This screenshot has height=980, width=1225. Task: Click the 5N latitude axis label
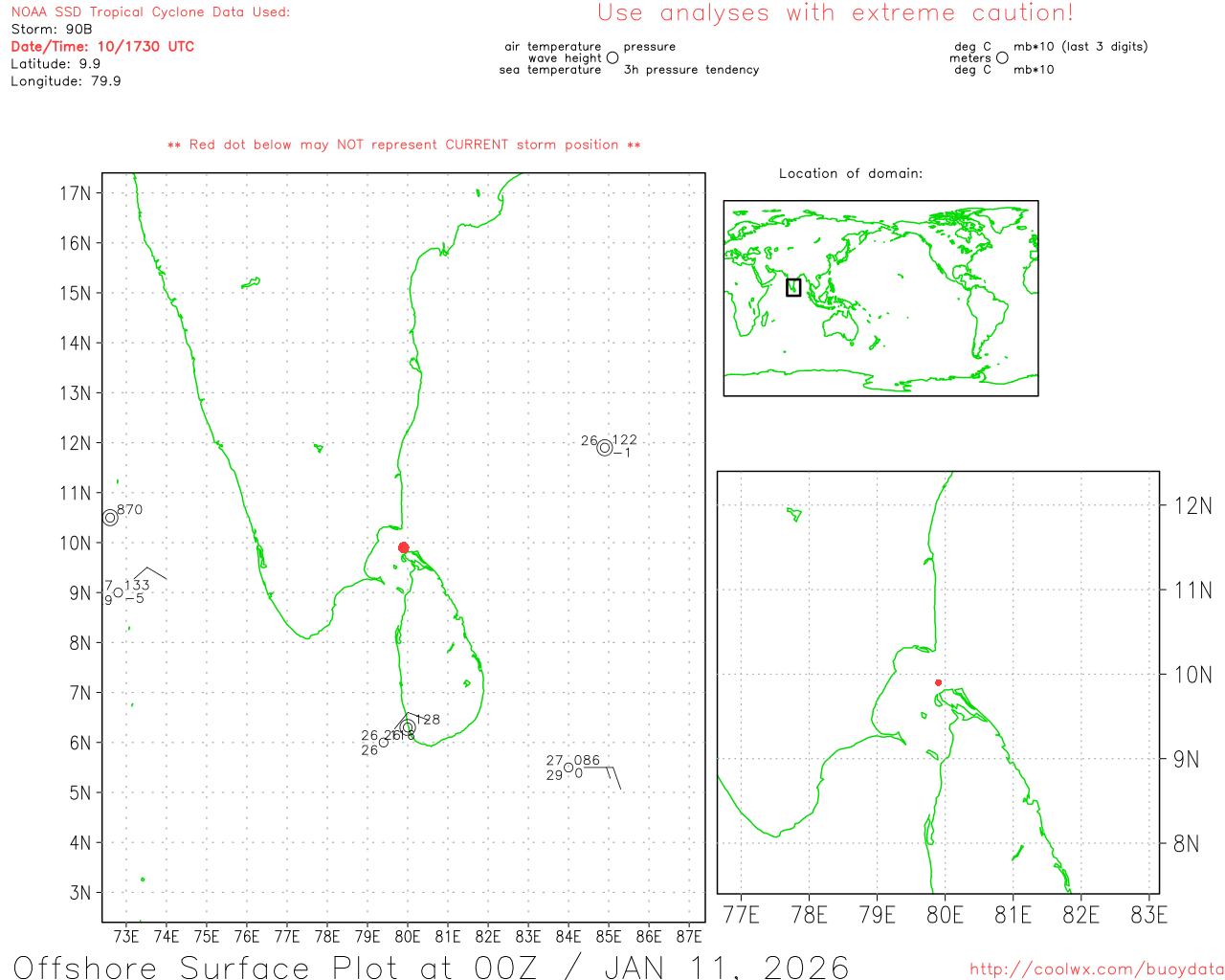[x=80, y=792]
